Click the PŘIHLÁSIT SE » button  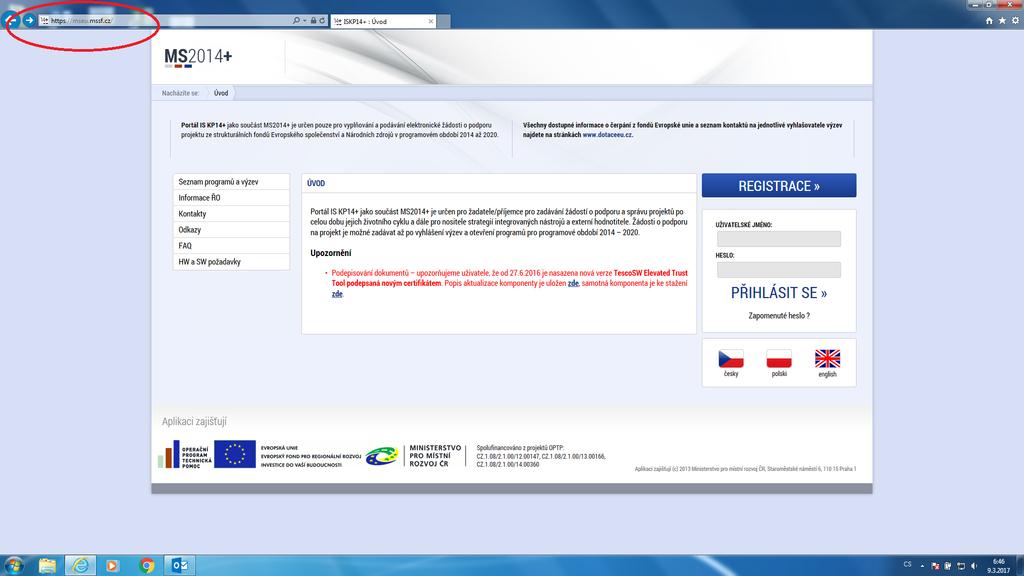pos(778,293)
